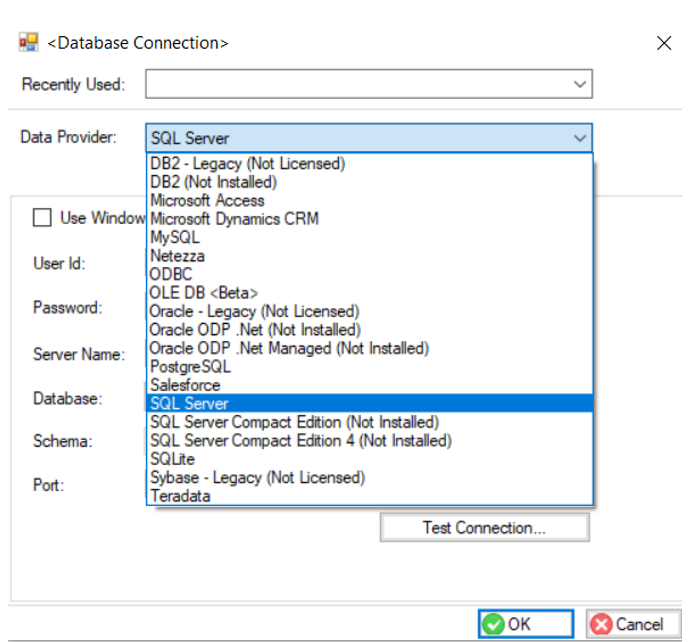
Task: Select MySQL from the provider list
Action: [x=175, y=237]
